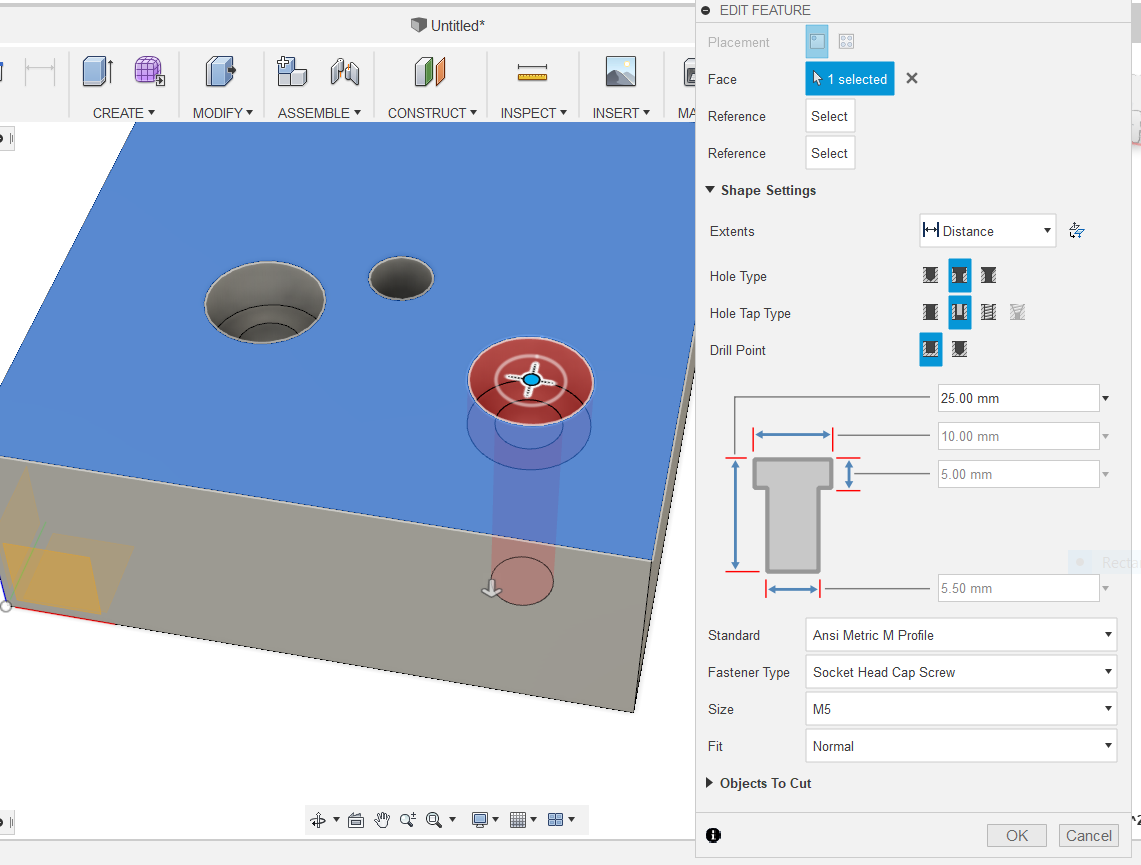Open the CREATE menu
The image size is (1141, 865).
pos(124,113)
